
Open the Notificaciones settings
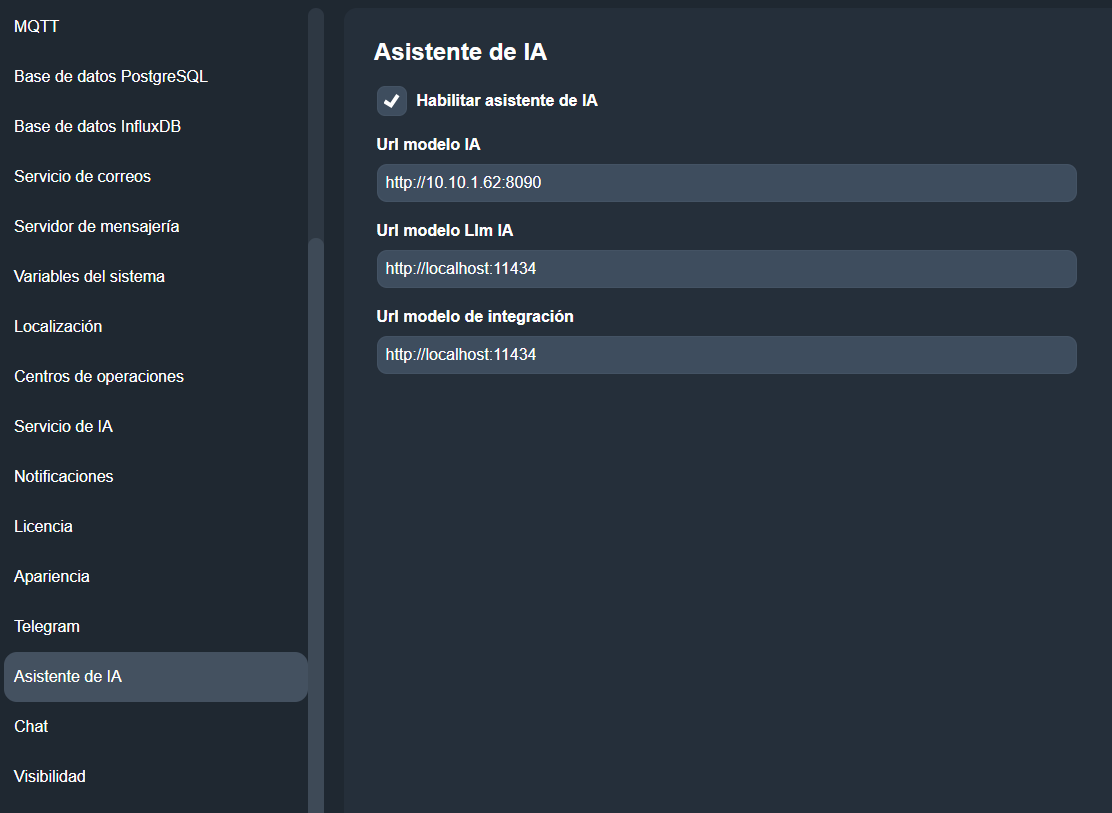point(64,477)
